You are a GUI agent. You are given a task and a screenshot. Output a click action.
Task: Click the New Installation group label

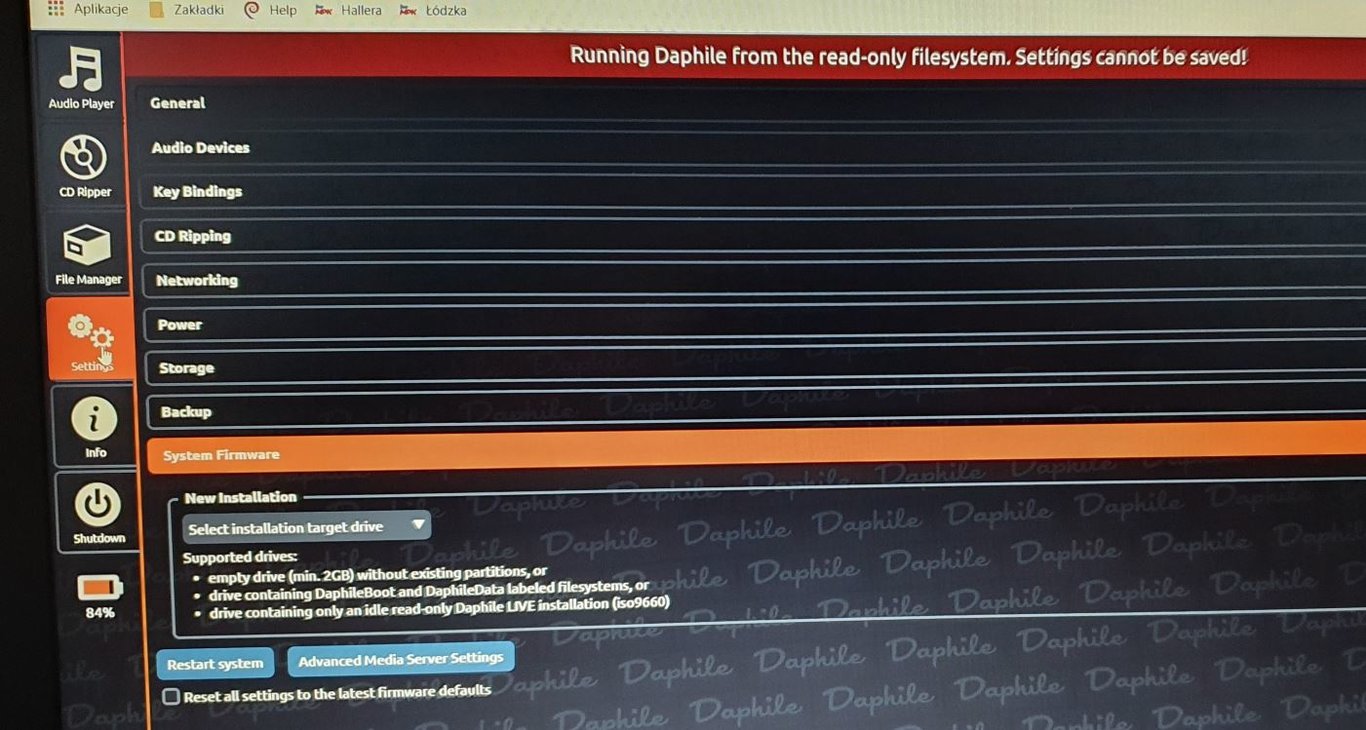(241, 497)
